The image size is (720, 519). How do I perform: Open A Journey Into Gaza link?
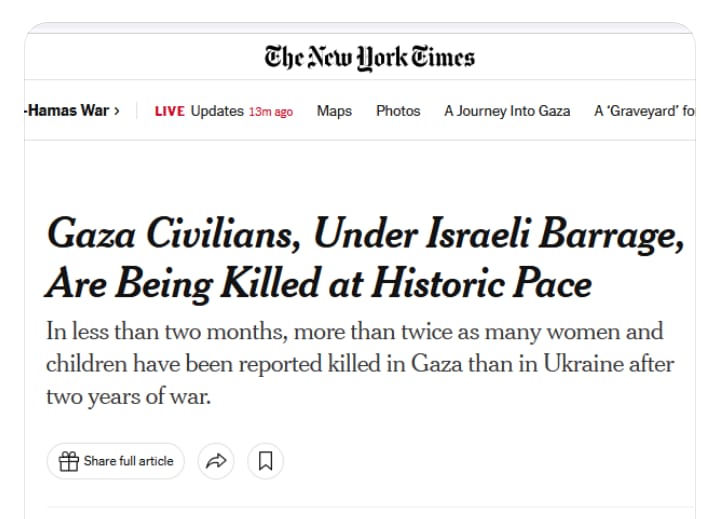pyautogui.click(x=507, y=111)
